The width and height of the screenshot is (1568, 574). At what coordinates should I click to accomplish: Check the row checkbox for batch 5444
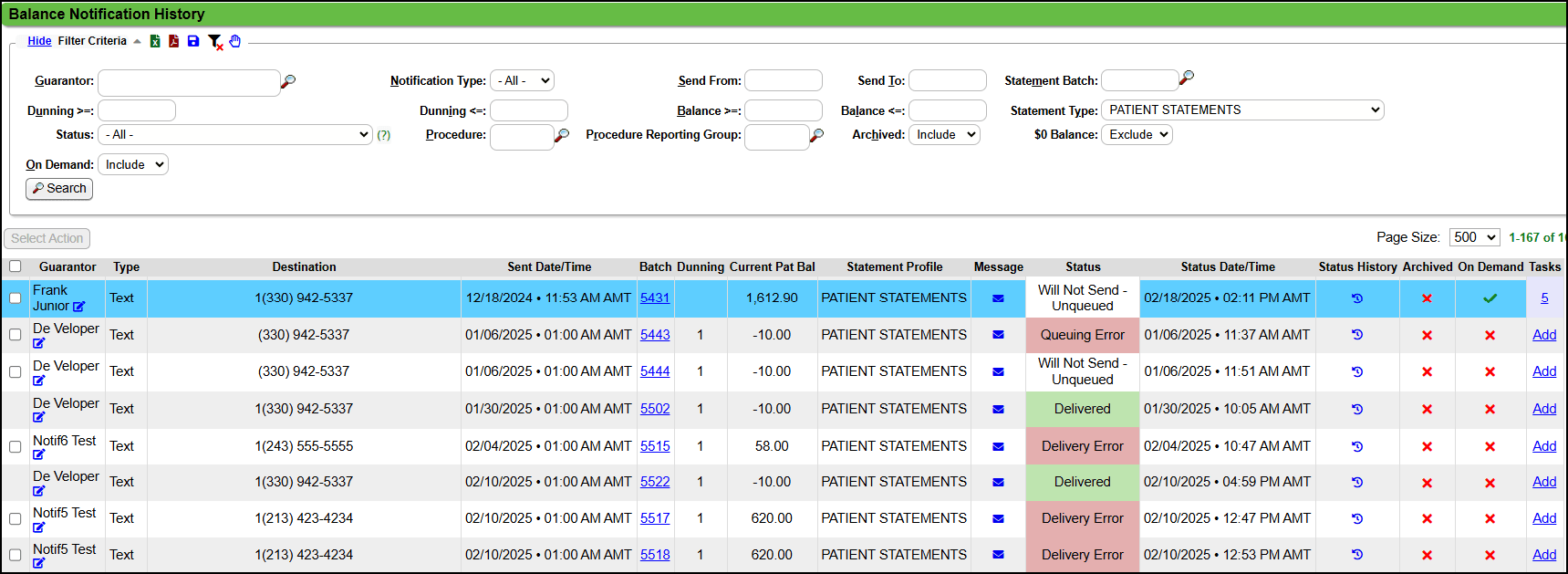tap(16, 371)
